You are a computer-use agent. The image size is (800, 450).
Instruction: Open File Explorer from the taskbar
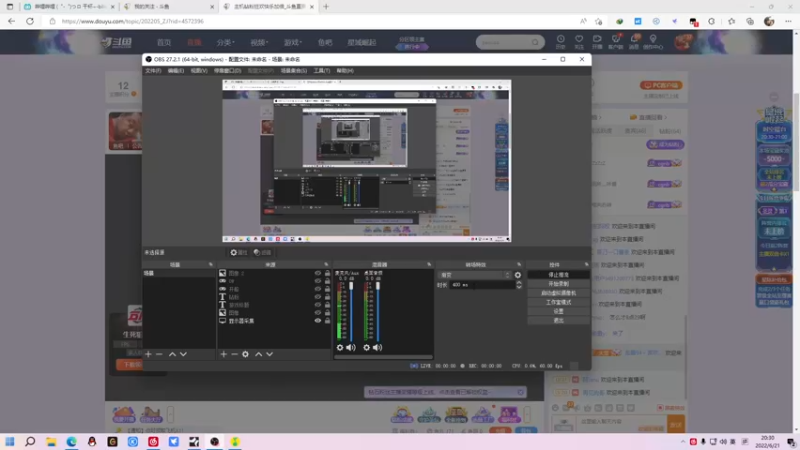(51, 441)
